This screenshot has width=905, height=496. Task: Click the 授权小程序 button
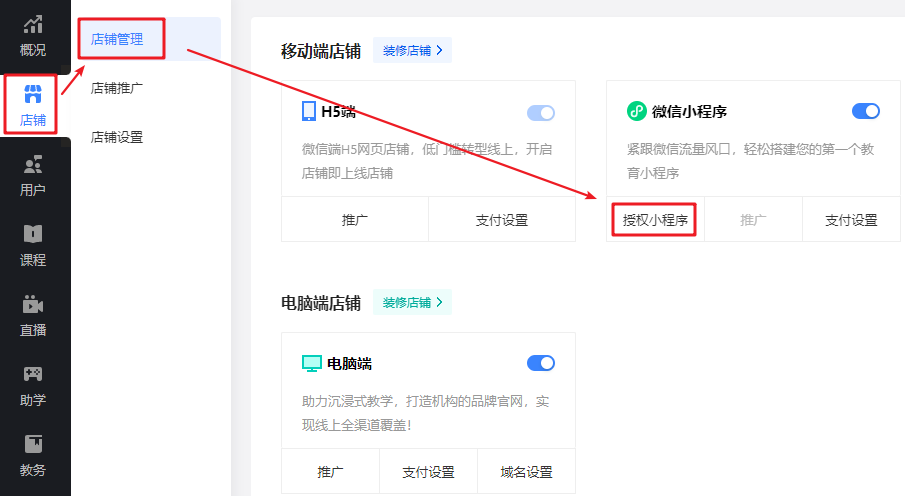pos(655,219)
